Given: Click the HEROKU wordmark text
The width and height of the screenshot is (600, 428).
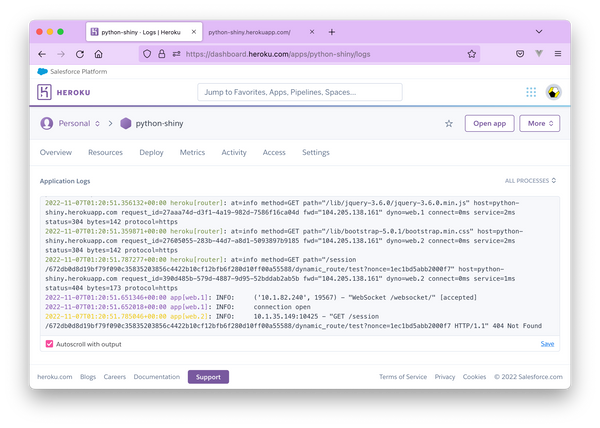Looking at the screenshot, I should [x=73, y=93].
